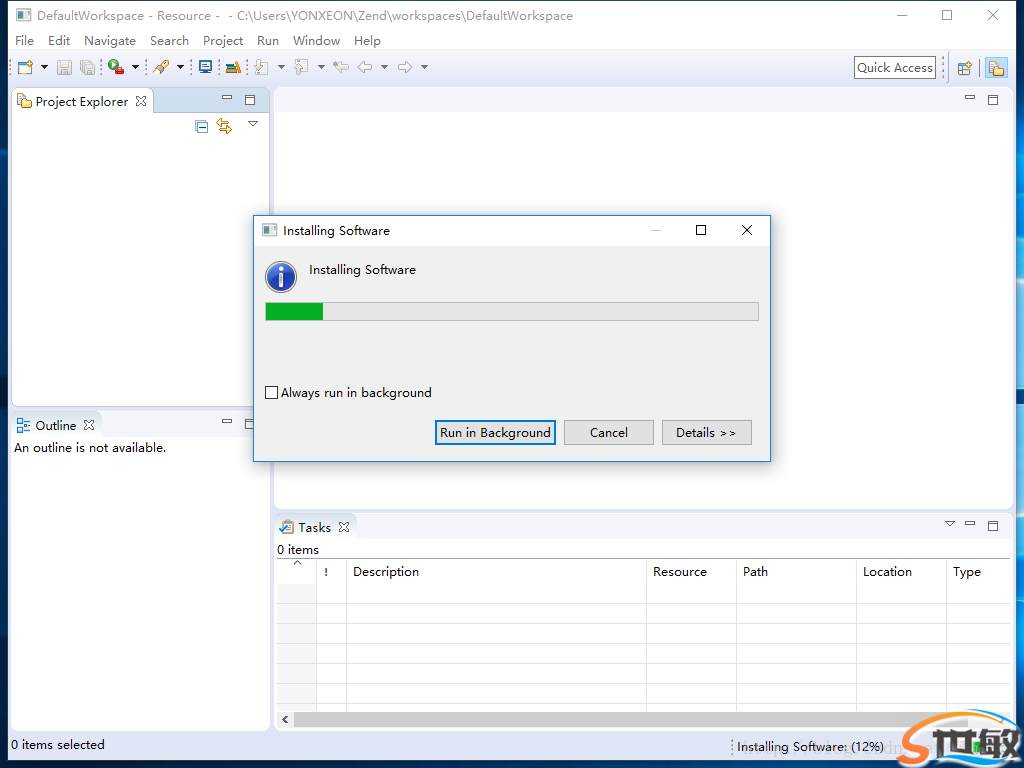
Task: Click the Details >> button
Action: [707, 432]
